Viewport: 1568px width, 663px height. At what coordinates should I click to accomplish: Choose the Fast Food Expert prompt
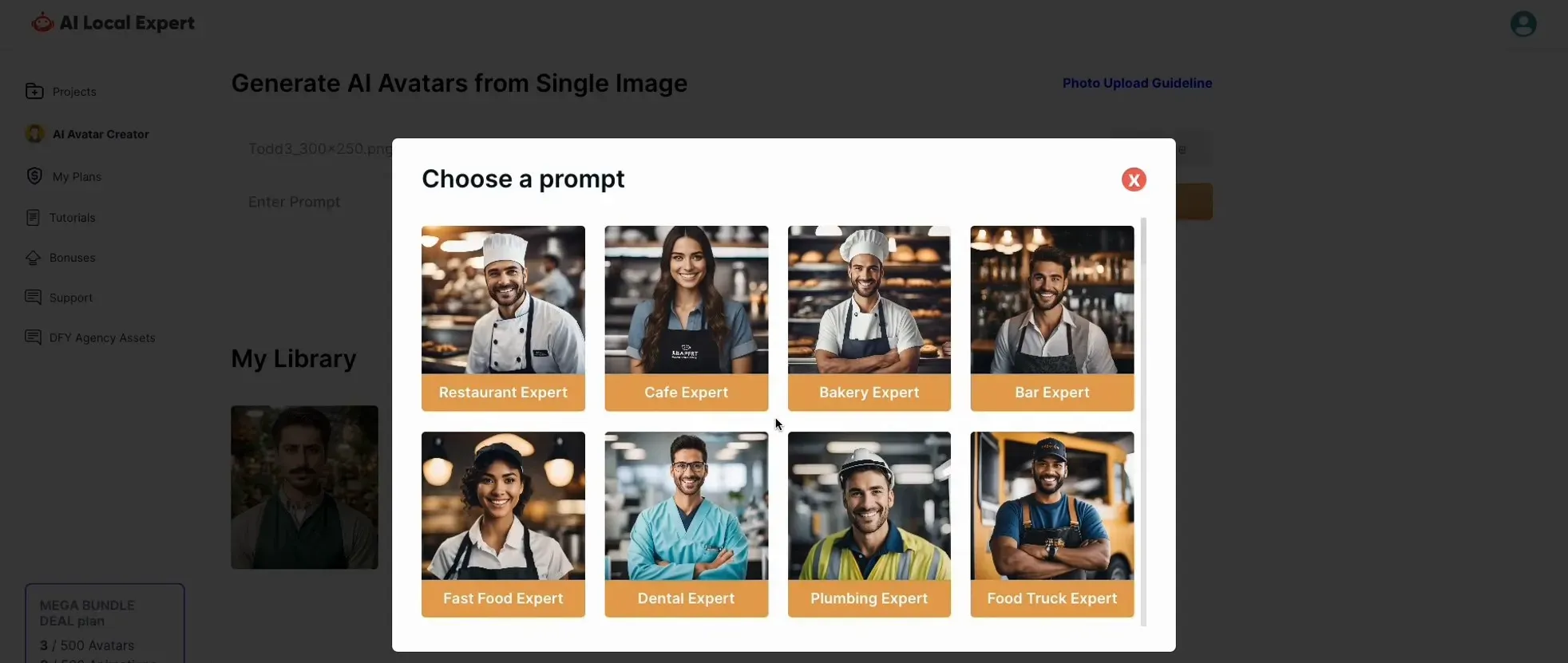[x=503, y=524]
